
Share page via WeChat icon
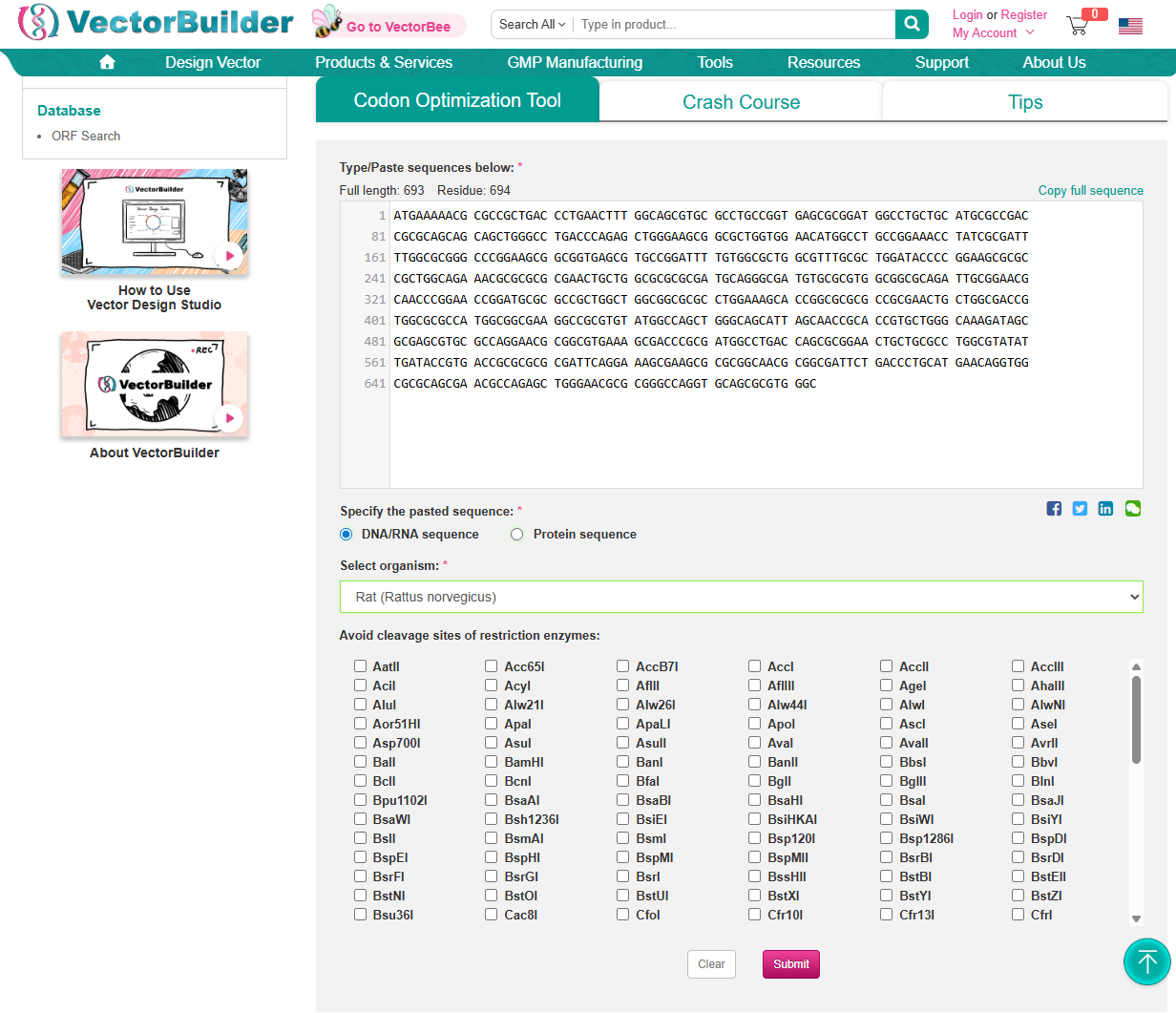click(1132, 509)
